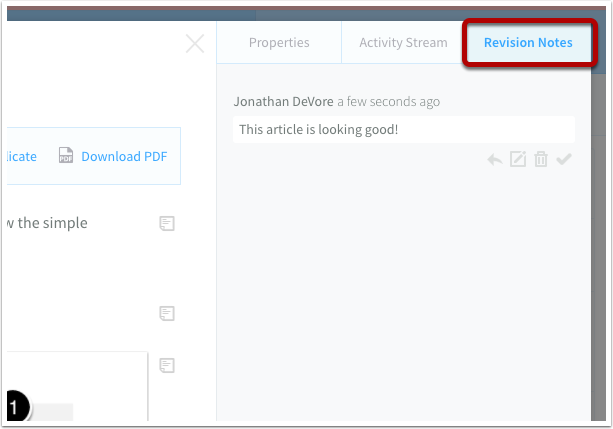Delete the revision note with trash icon
613x429 pixels.
pos(541,159)
